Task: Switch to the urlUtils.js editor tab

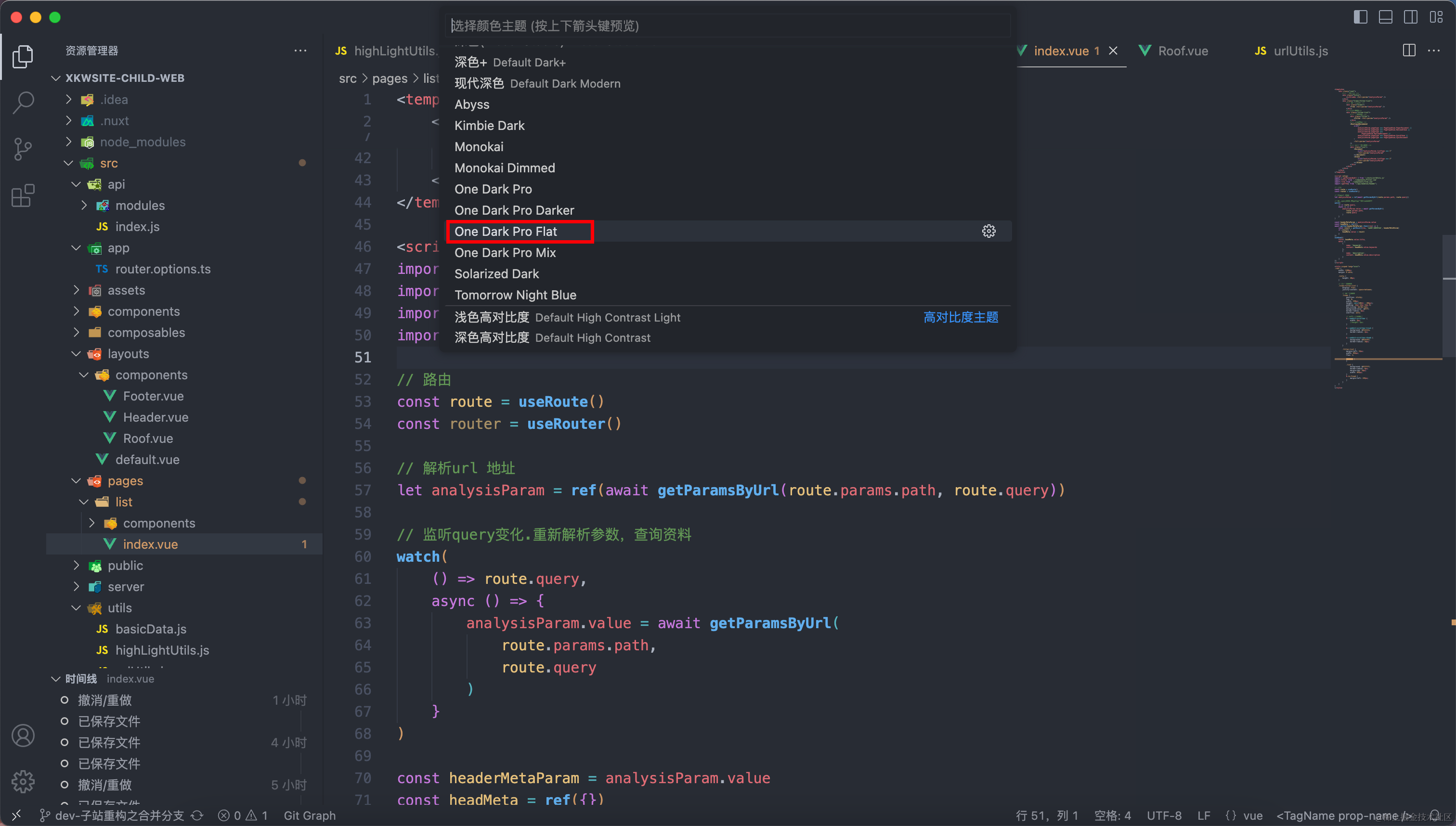Action: point(1300,51)
